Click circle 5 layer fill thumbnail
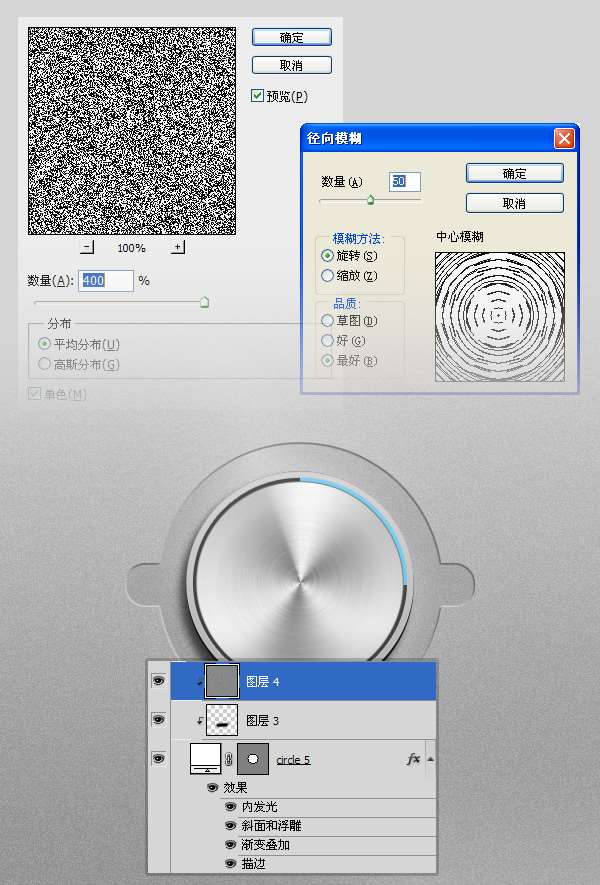 205,759
